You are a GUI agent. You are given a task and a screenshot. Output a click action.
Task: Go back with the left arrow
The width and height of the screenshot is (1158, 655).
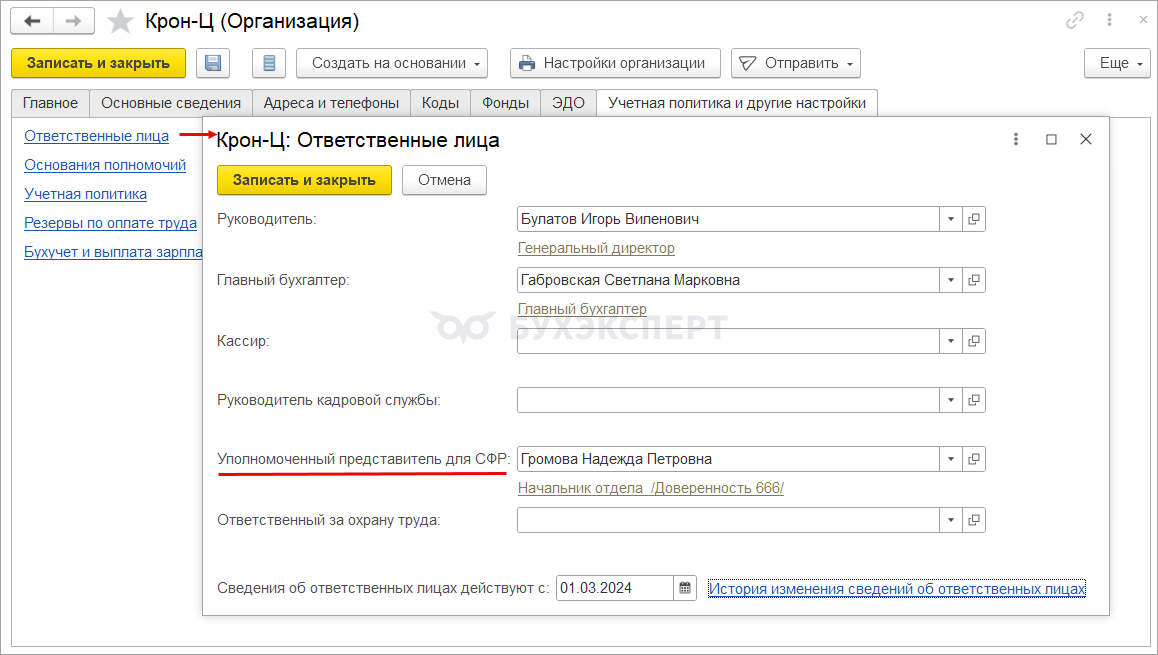[32, 21]
